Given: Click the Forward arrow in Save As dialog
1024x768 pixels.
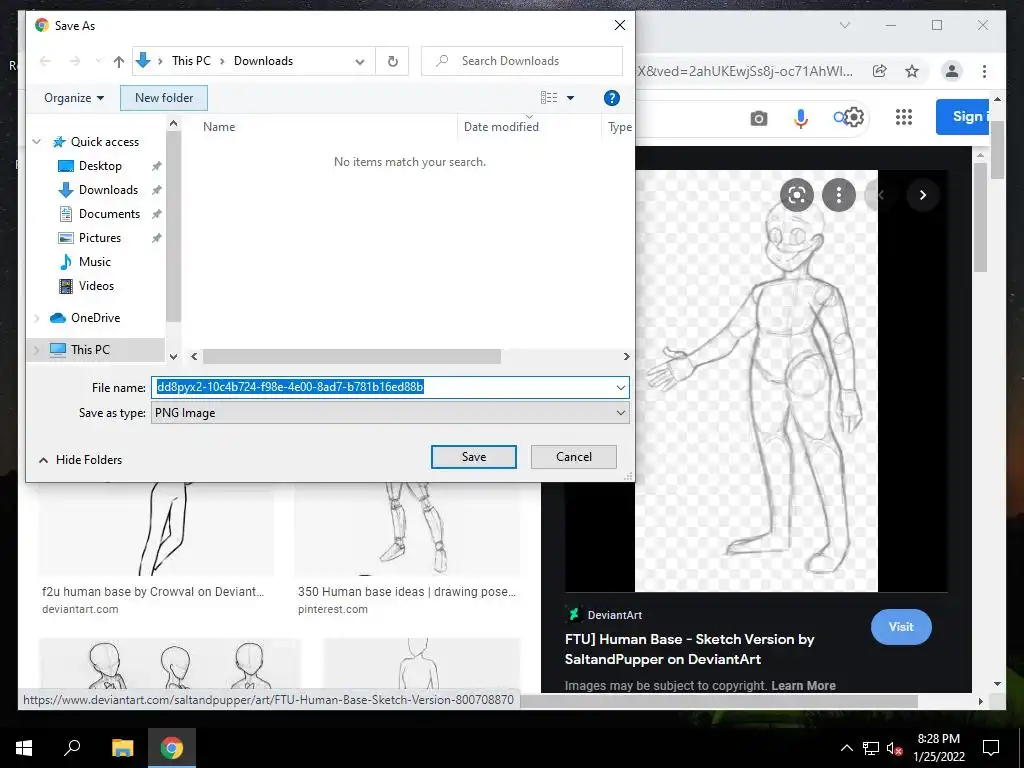Looking at the screenshot, I should tap(75, 61).
